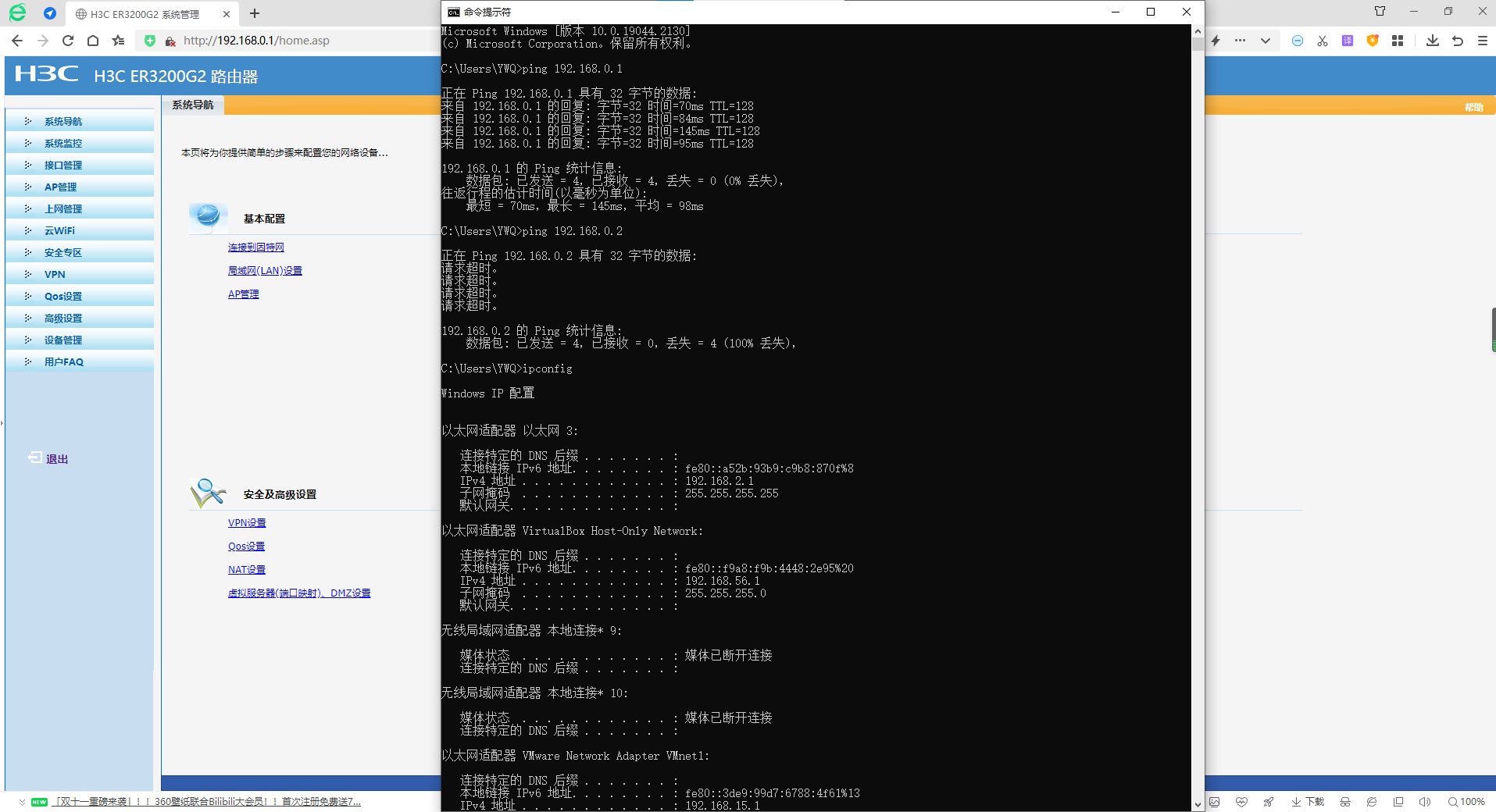
Task: Click the orange shield extension icon
Action: [x=1373, y=41]
